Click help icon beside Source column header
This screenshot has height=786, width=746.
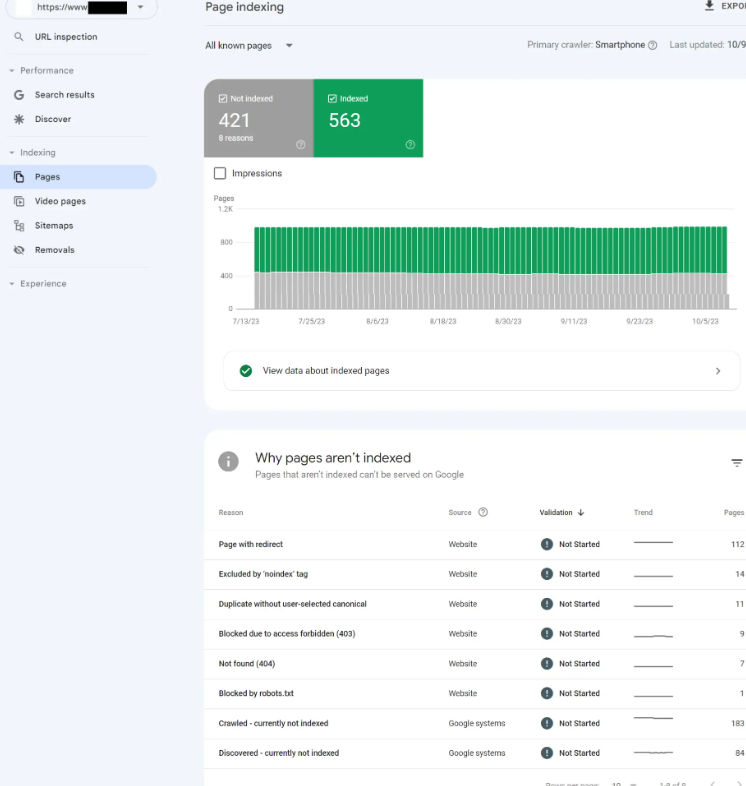click(x=483, y=512)
